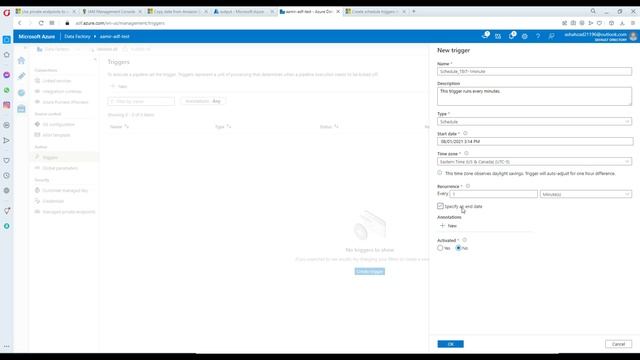Switch to Copy data from Amazon tab
Viewport: 640px width, 360px height.
[178, 12]
